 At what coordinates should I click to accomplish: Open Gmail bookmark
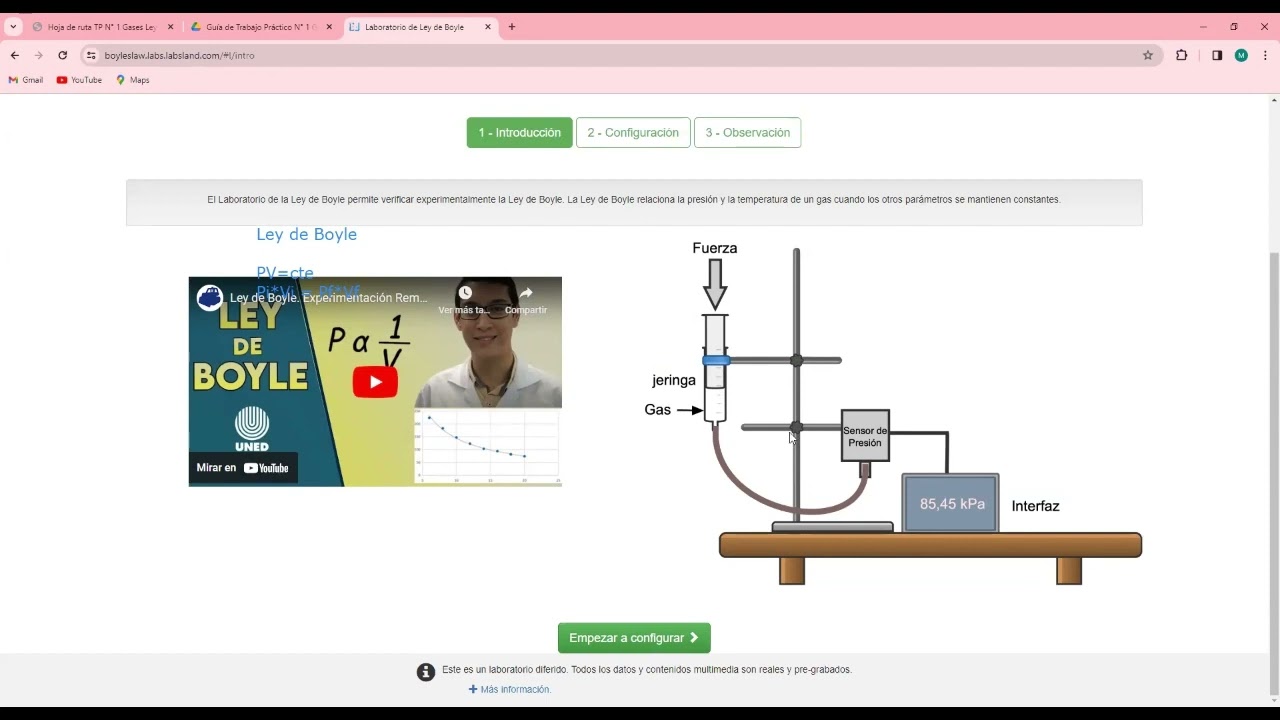(x=26, y=80)
